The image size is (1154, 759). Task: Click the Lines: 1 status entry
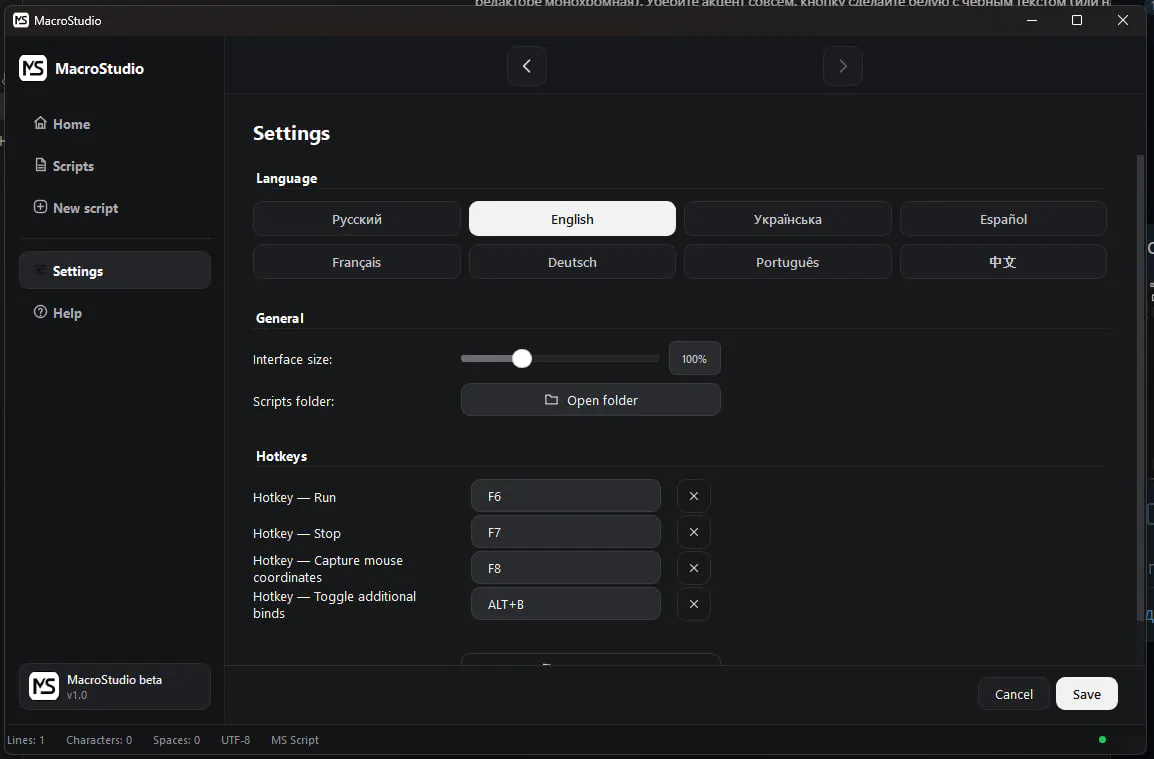pos(26,740)
